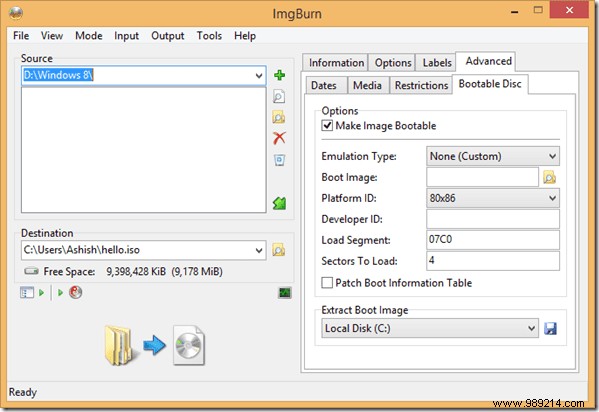Open the Emulation Type dropdown
The width and height of the screenshot is (599, 412).
493,156
